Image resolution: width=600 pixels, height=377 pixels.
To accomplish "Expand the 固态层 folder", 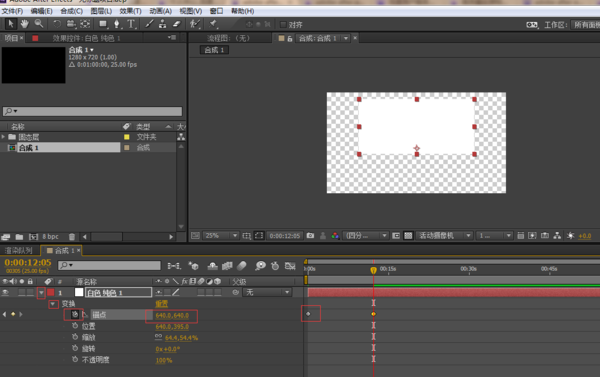I will (x=3, y=137).
